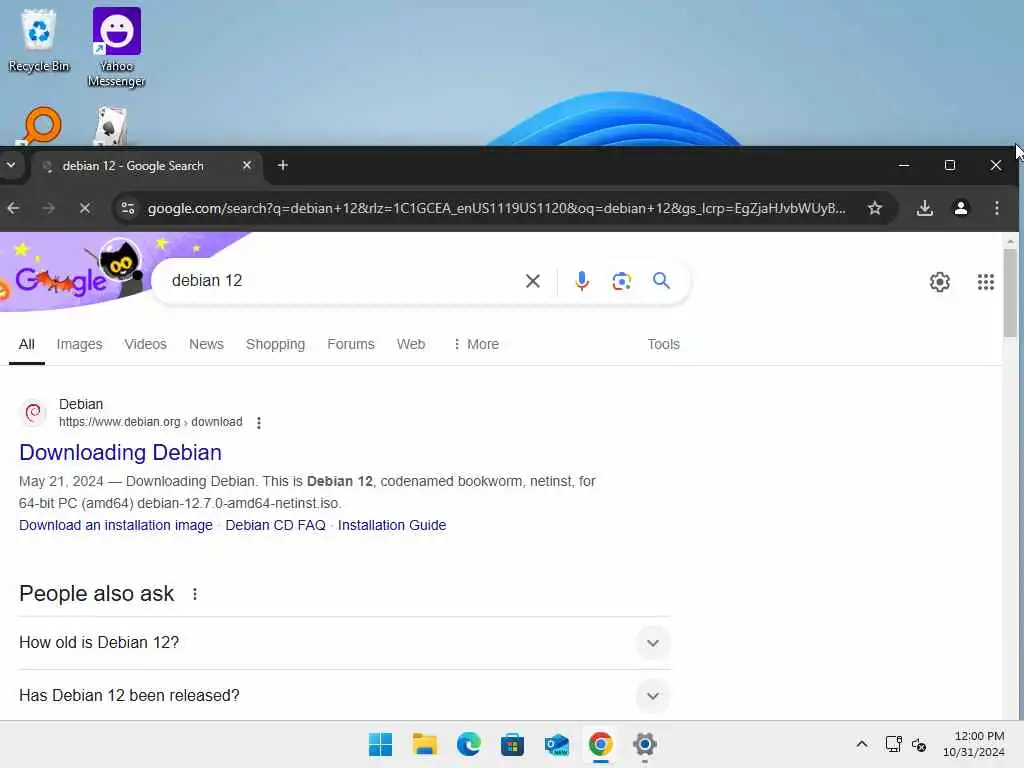The width and height of the screenshot is (1024, 768).
Task: Switch to Shopping results tab
Action: pos(276,344)
